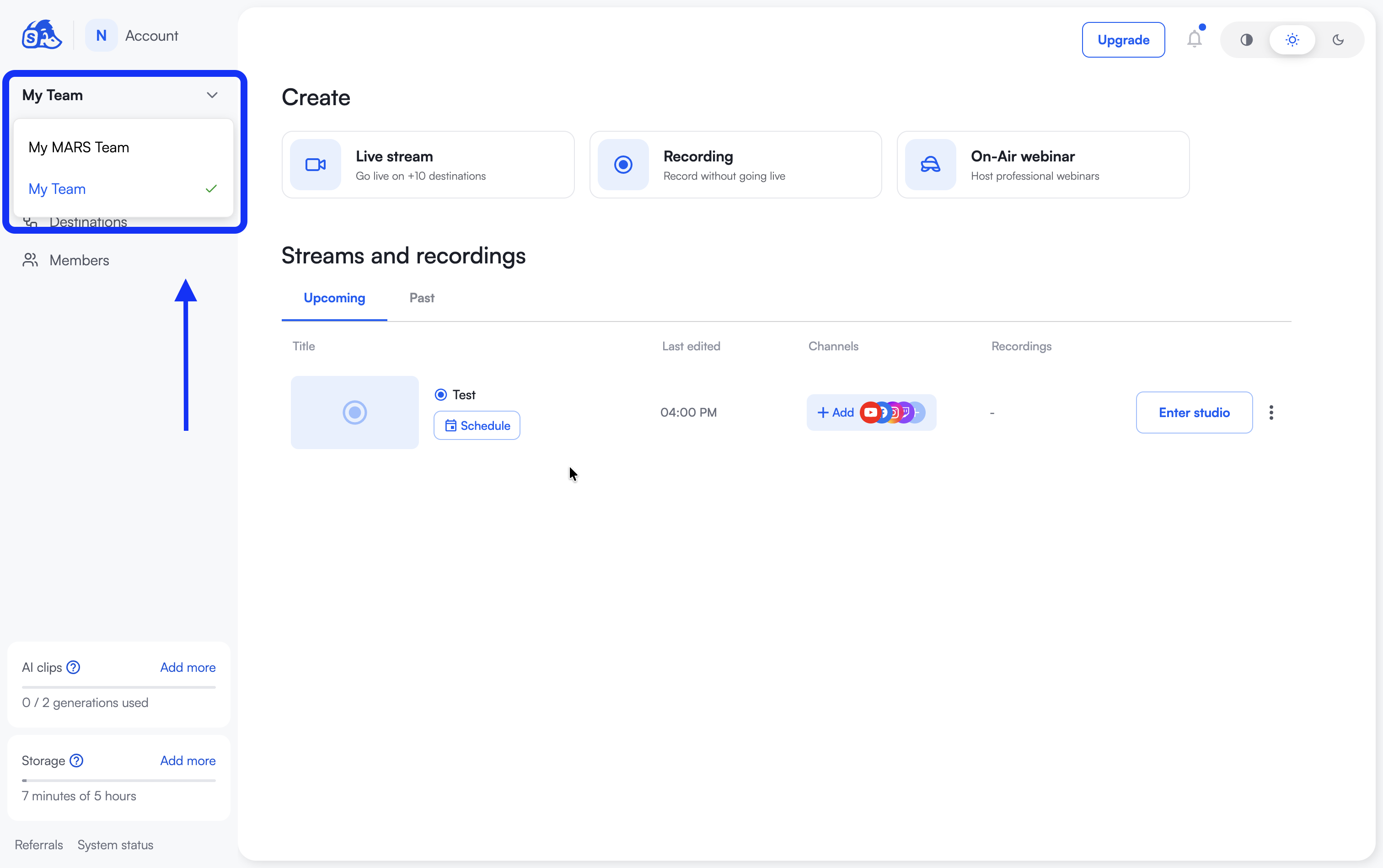Click the 04:00 PM last edited time
The image size is (1383, 868).
688,412
